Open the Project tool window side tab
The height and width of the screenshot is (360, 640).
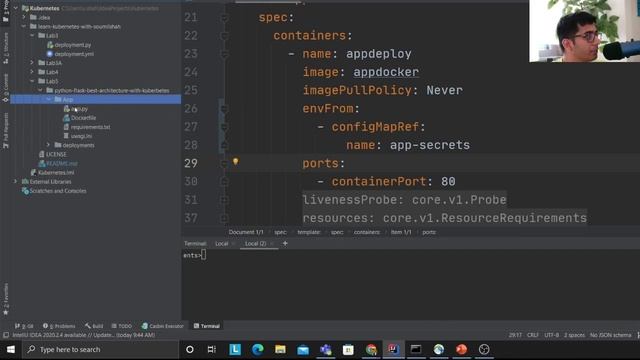[x=5, y=10]
